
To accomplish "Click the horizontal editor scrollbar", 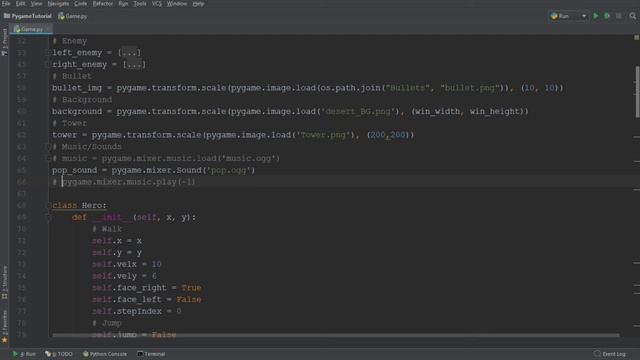I will point(336,336).
